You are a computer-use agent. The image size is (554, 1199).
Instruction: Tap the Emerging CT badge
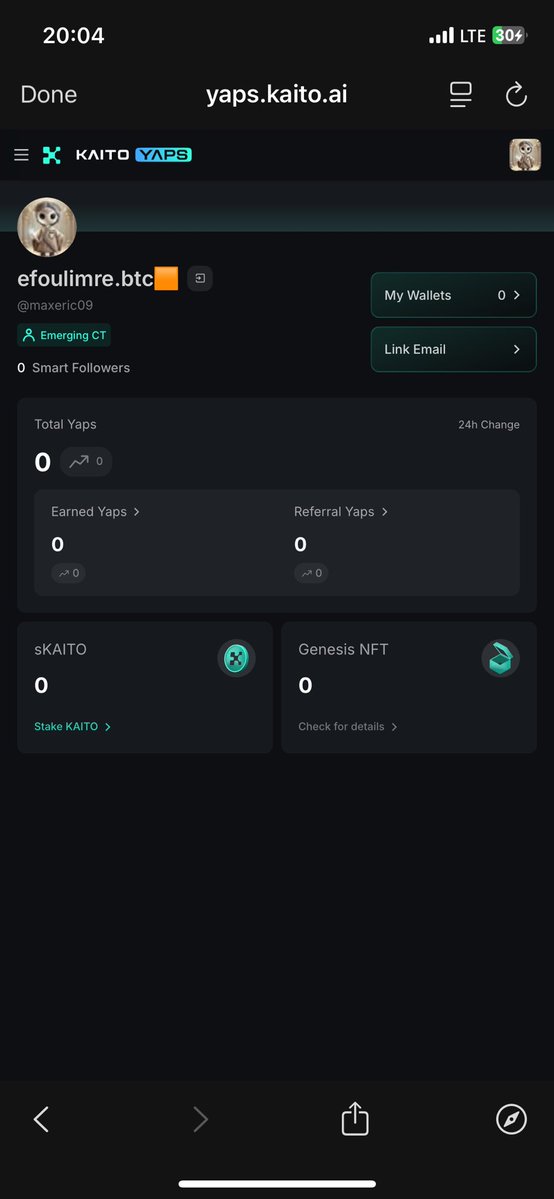pyautogui.click(x=64, y=335)
